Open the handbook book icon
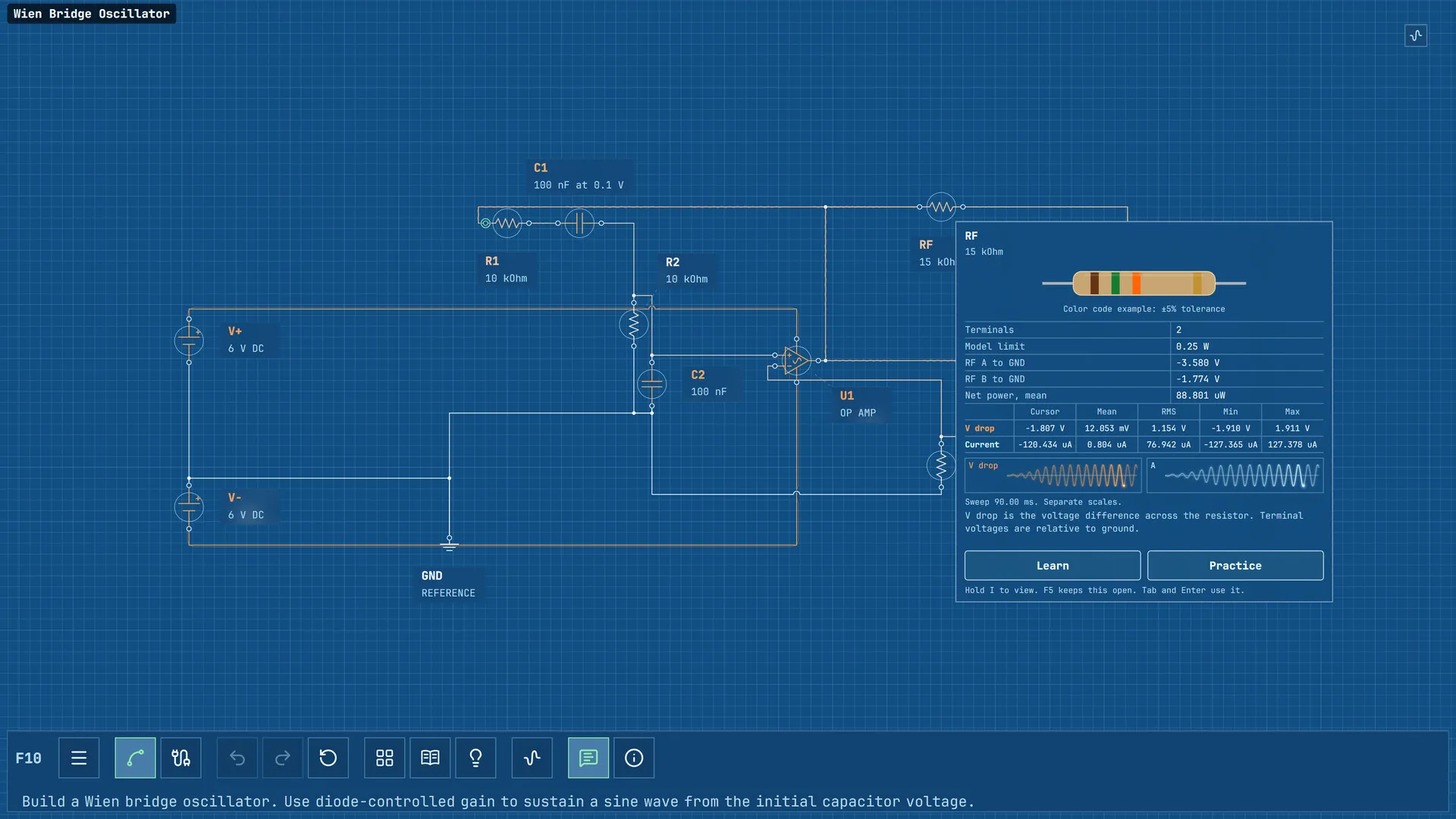1456x819 pixels. tap(430, 758)
